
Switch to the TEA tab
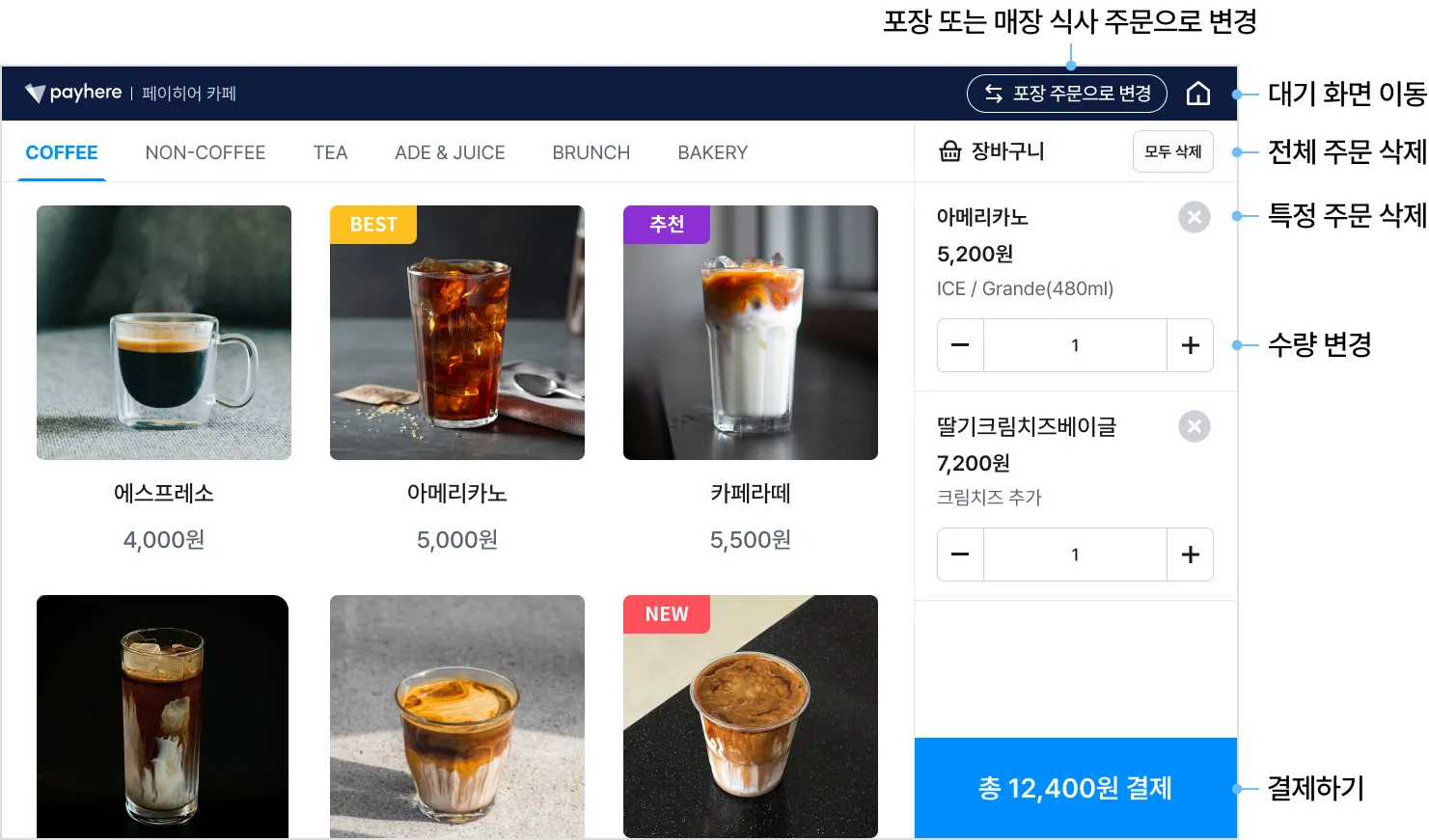tap(330, 152)
